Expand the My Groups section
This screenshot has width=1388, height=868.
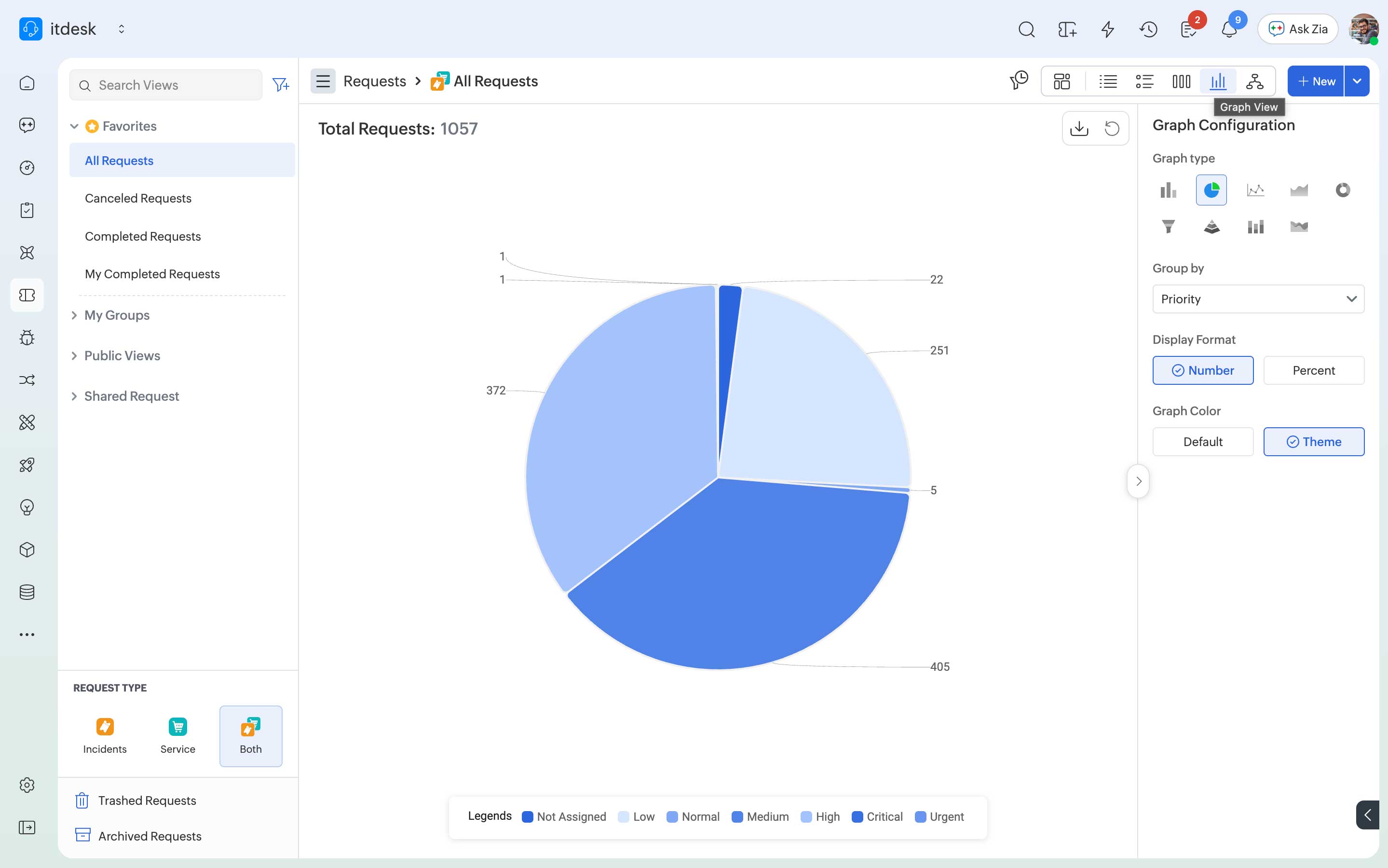(x=74, y=315)
